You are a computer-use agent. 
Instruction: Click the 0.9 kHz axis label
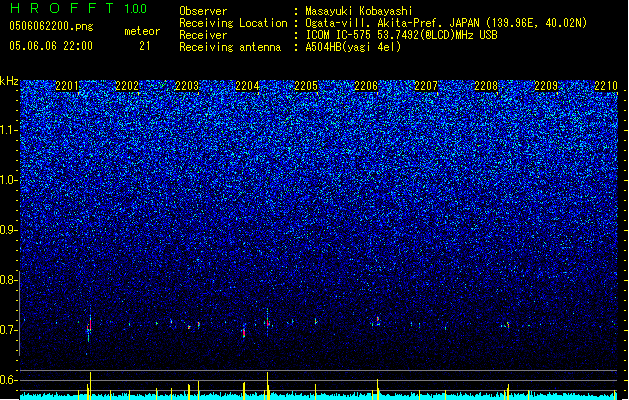9,230
